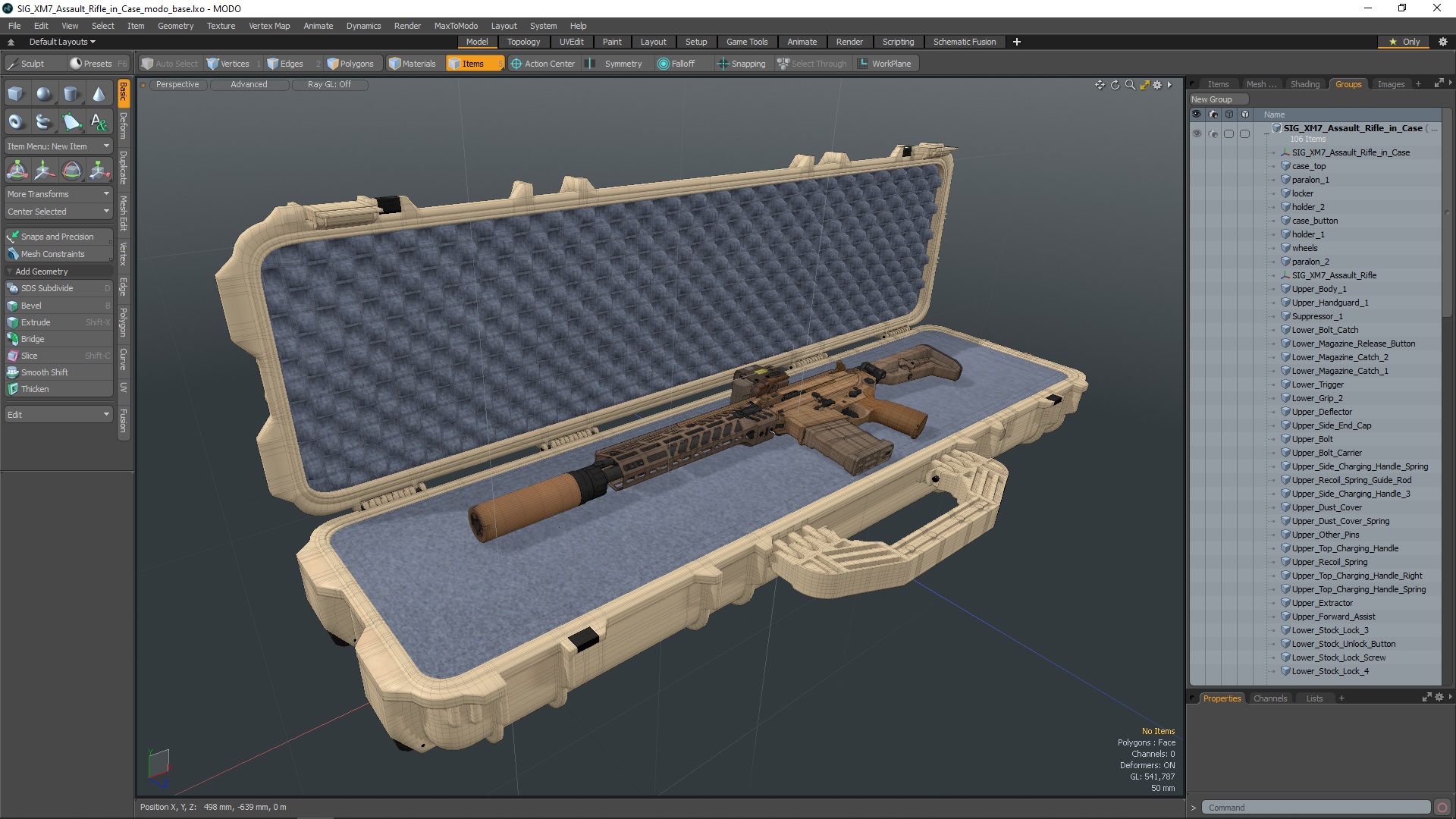Choose the Torus primitive tool
Viewport: 1456px width, 819px height.
[x=16, y=121]
